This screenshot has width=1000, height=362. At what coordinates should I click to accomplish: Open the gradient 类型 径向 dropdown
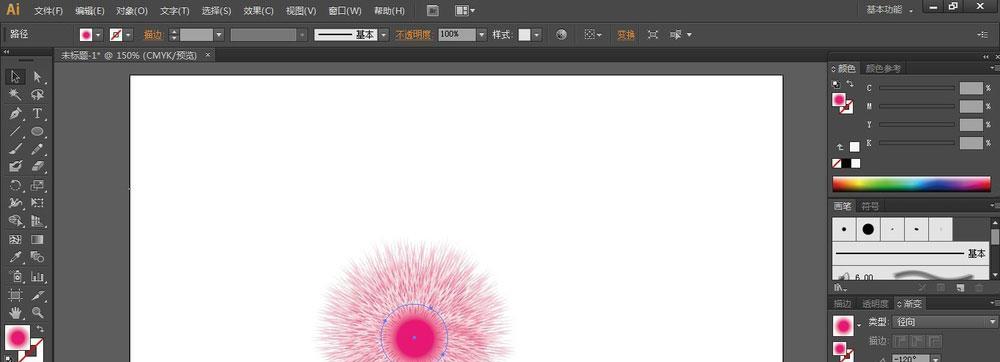coord(944,322)
